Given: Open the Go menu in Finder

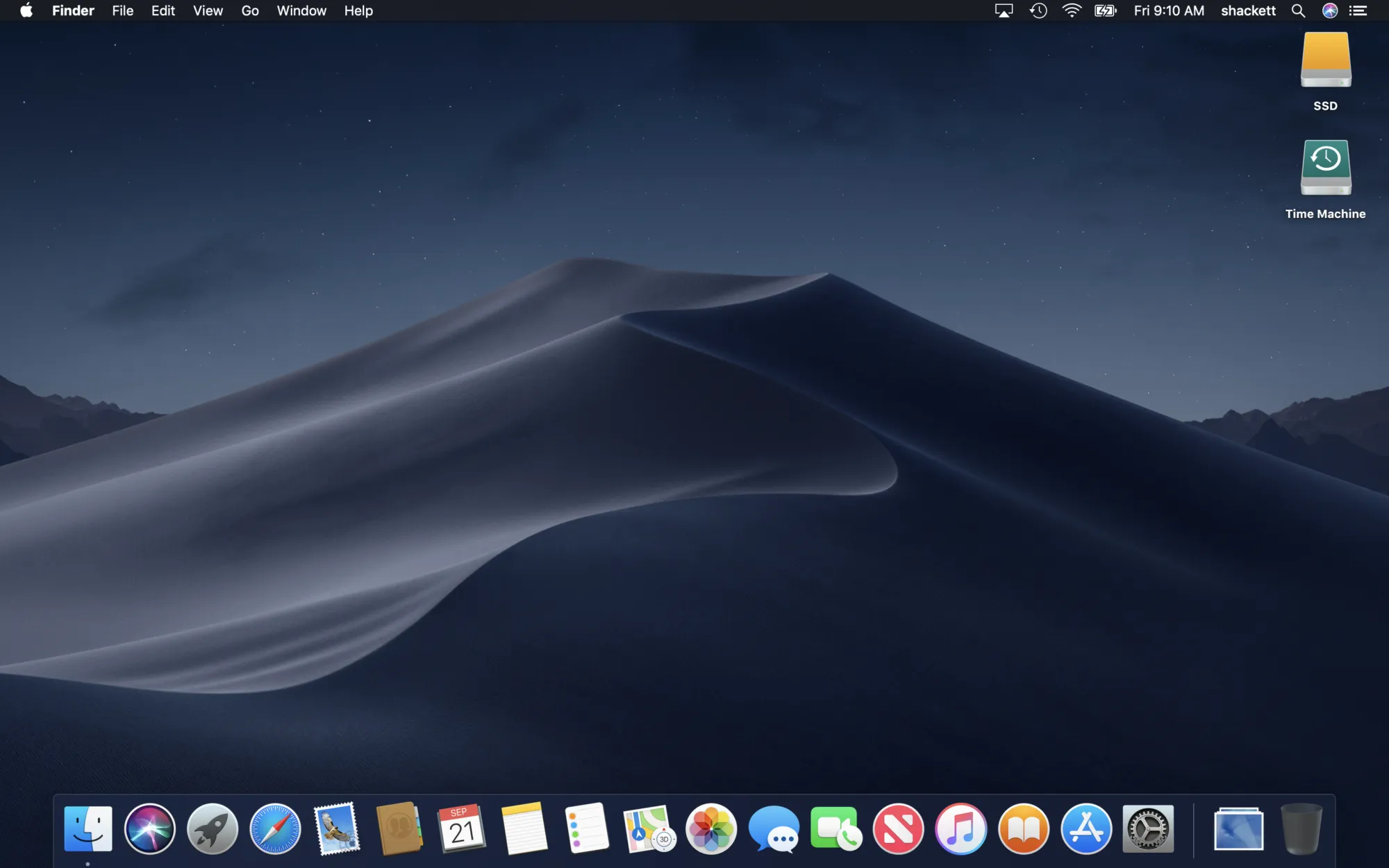Looking at the screenshot, I should click(x=249, y=10).
